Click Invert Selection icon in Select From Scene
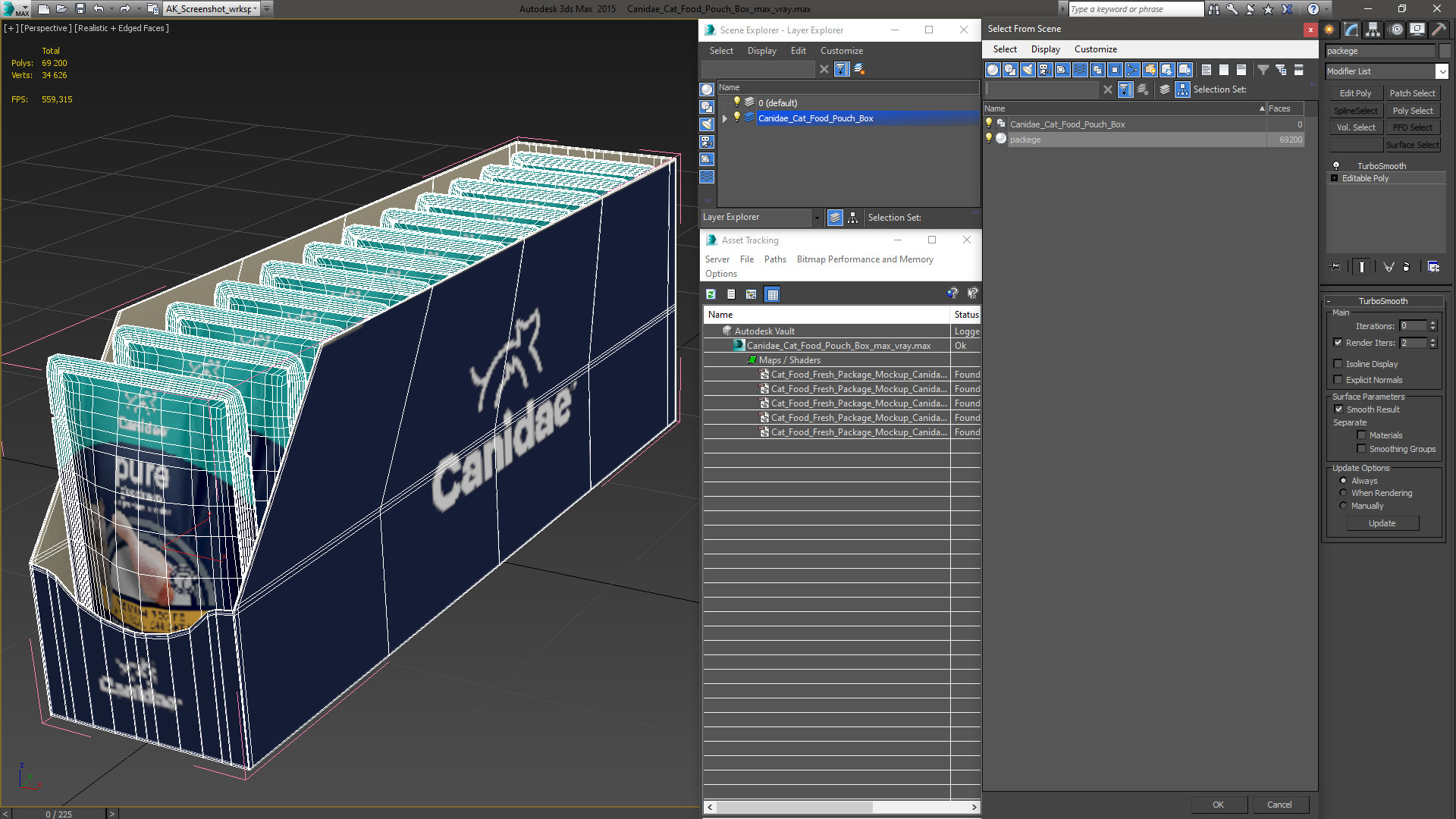The height and width of the screenshot is (819, 1456). (1241, 70)
